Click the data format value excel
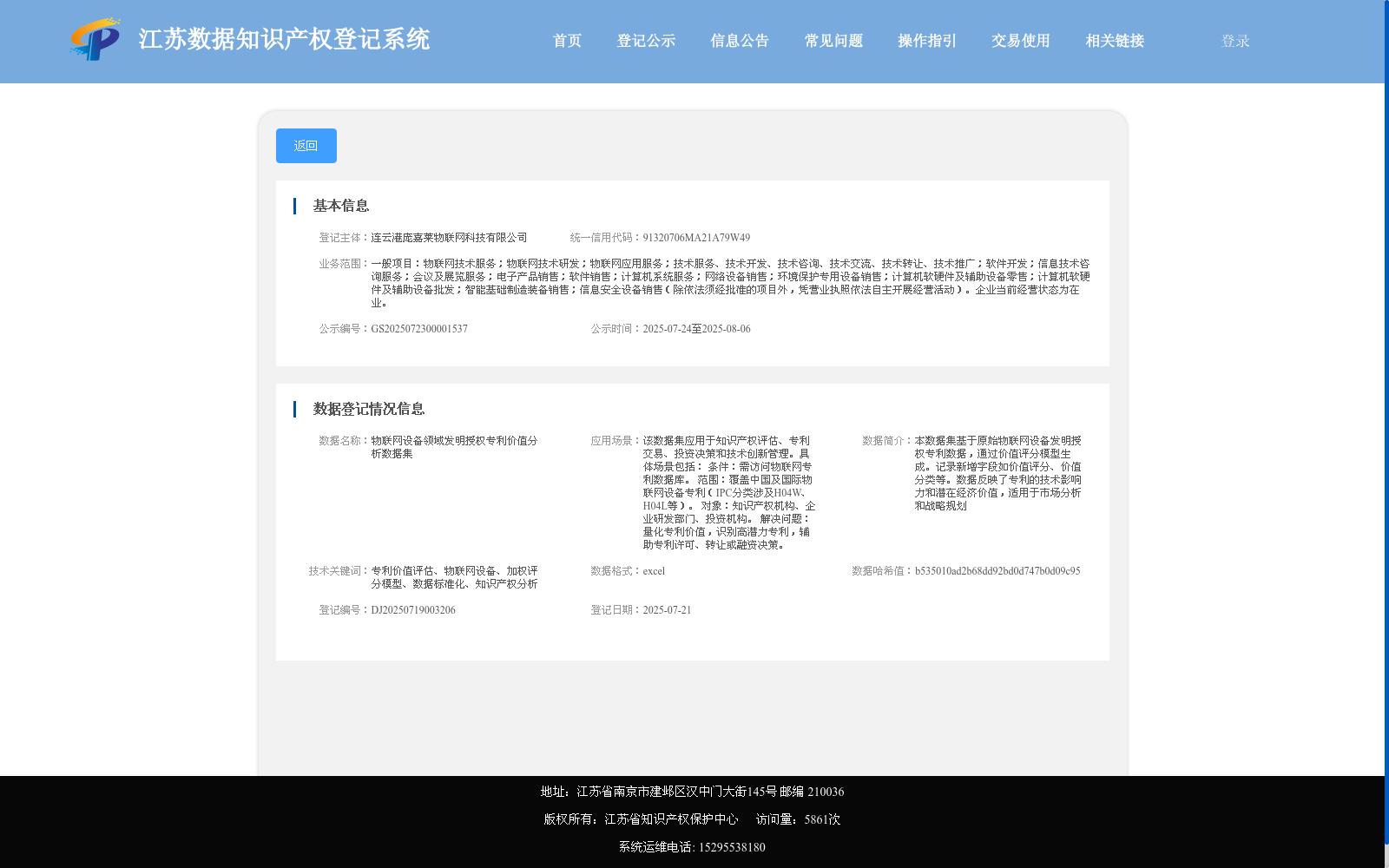The image size is (1389, 868). coord(654,571)
